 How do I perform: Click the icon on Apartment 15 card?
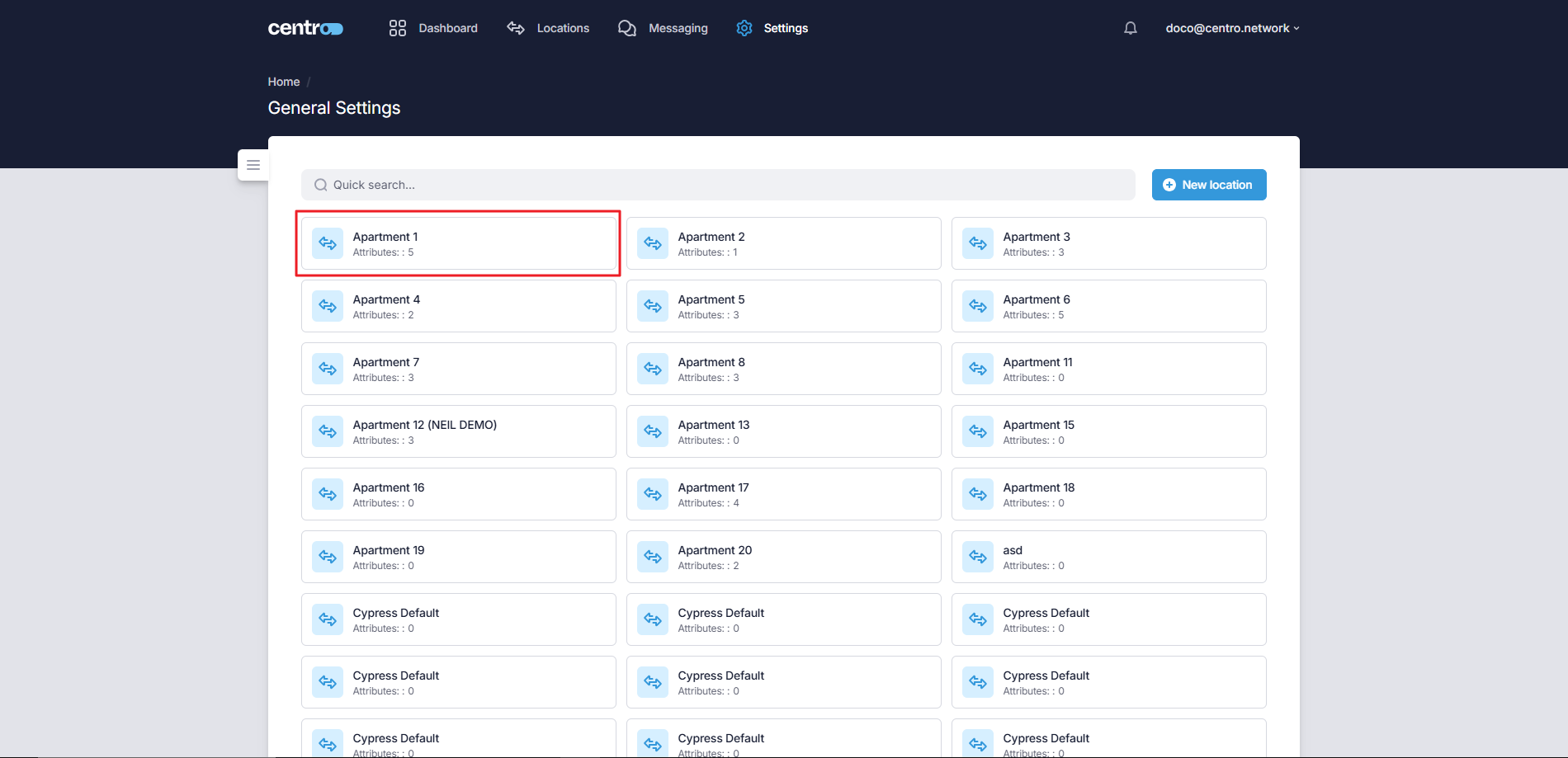click(x=978, y=431)
